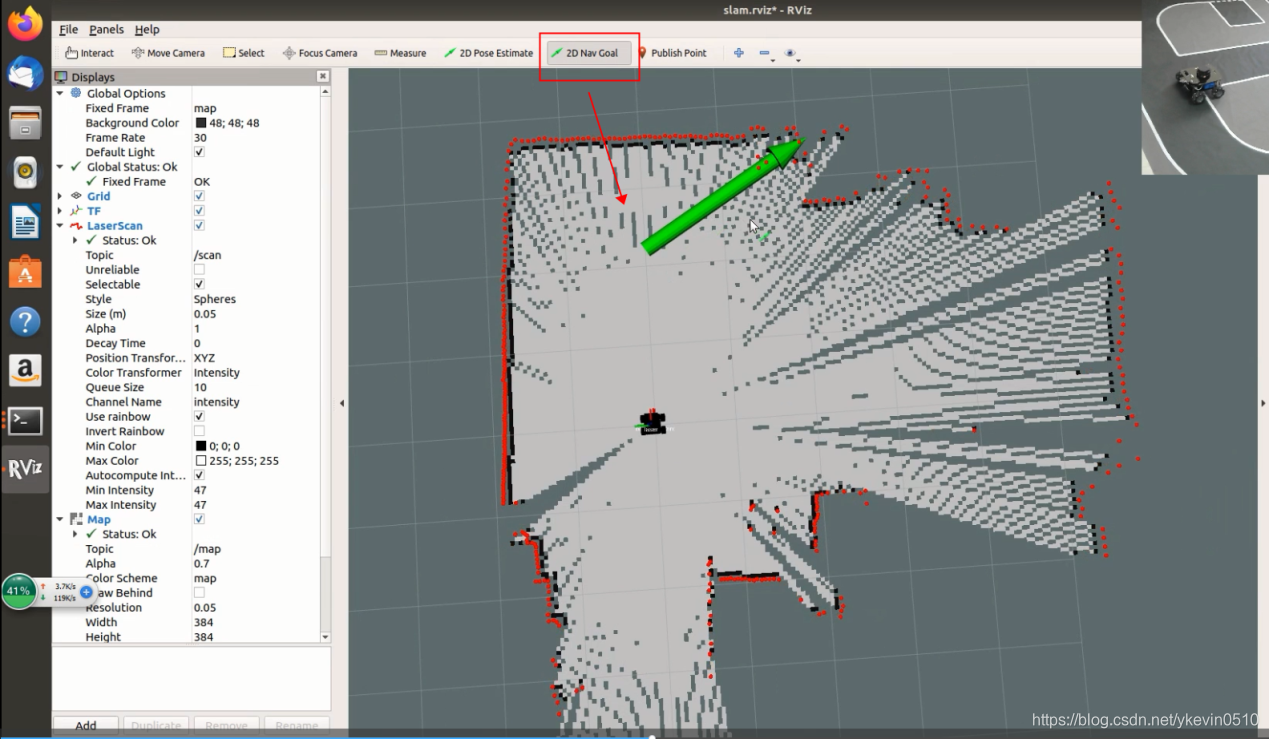Image resolution: width=1269 pixels, height=739 pixels.
Task: Click the Add display button
Action: [86, 725]
